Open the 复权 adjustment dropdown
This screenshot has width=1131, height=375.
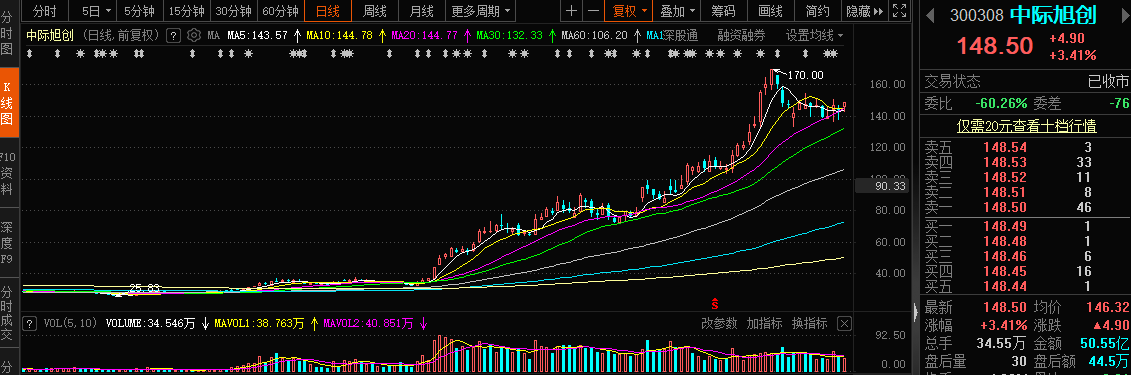(x=630, y=11)
